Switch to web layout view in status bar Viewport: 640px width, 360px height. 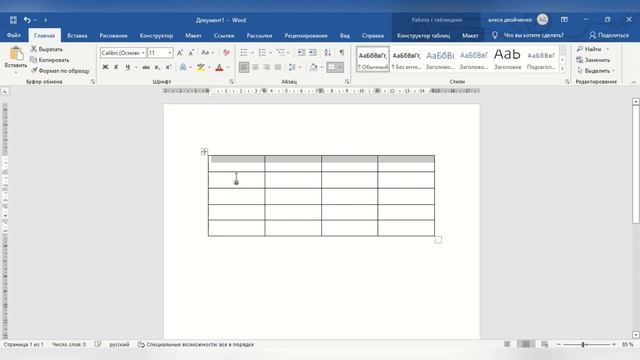click(x=545, y=344)
